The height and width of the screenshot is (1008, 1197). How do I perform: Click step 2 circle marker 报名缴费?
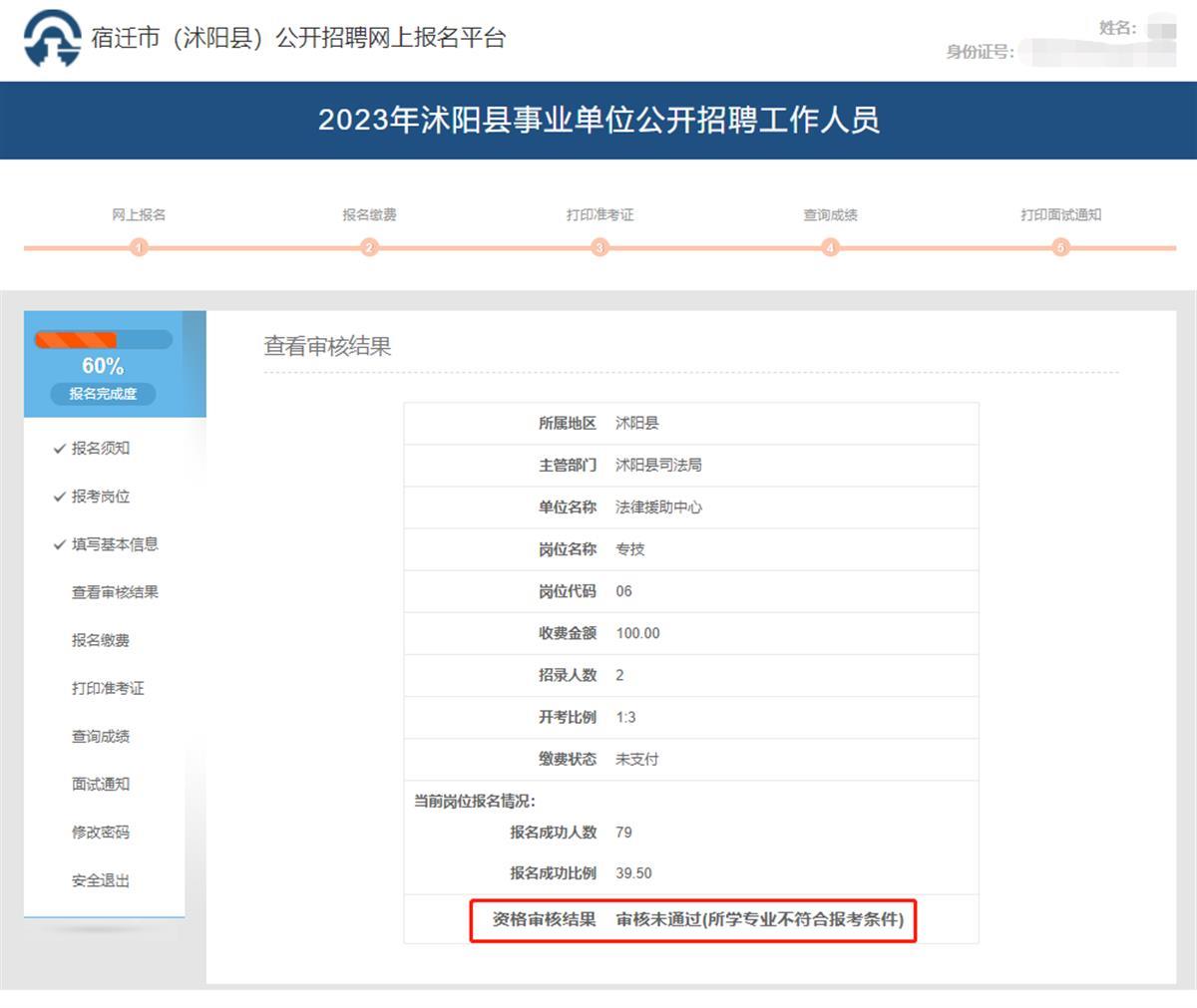coord(369,247)
